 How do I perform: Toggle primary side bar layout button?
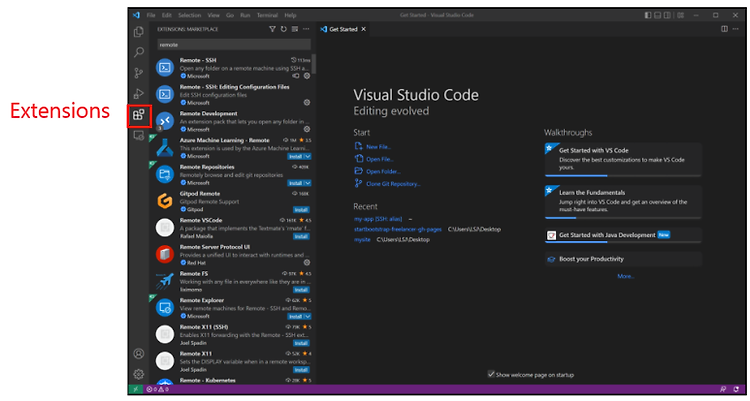click(x=648, y=15)
